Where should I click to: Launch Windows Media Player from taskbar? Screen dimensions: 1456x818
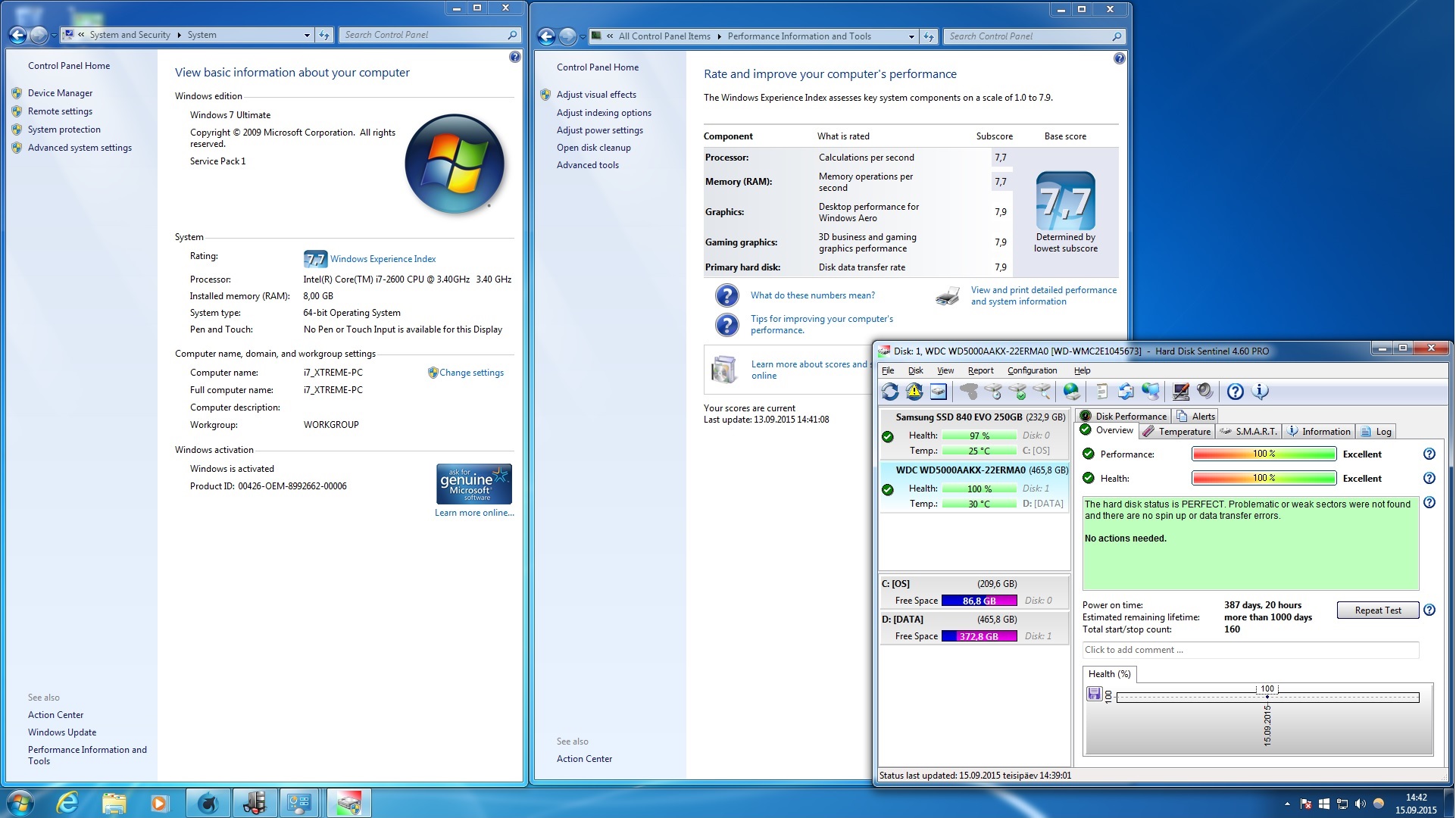159,804
